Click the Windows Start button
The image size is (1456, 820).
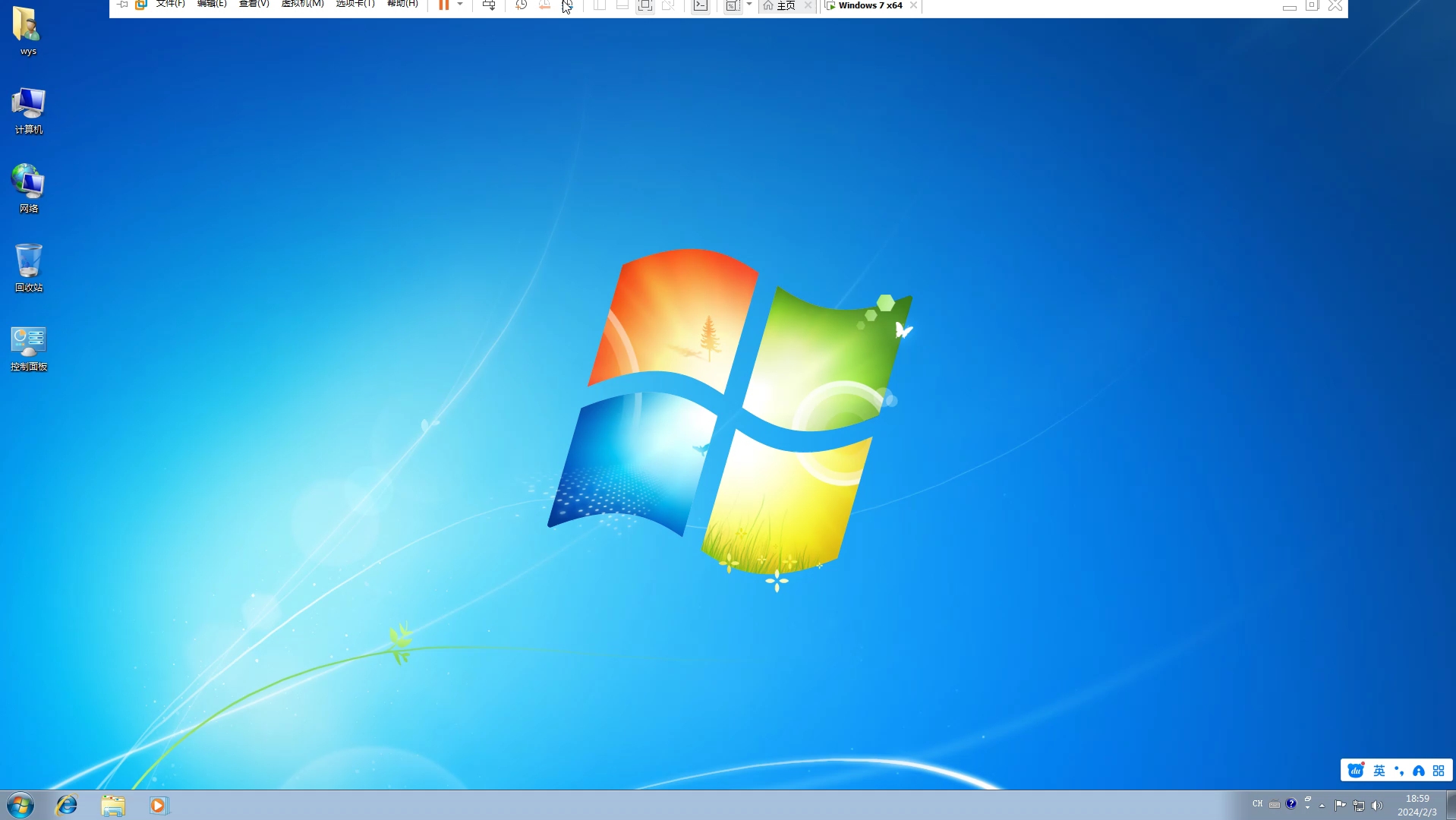tap(20, 806)
